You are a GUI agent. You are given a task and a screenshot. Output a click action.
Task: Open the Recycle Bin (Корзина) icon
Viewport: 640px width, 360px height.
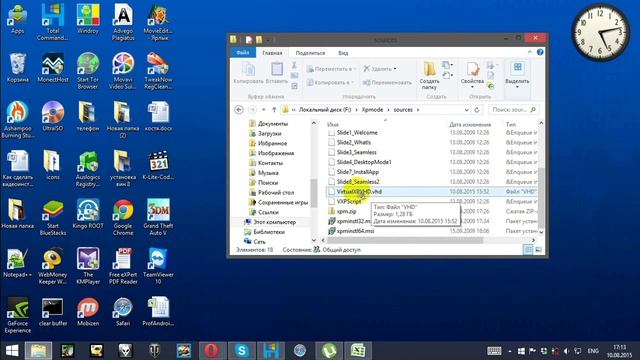[18, 68]
